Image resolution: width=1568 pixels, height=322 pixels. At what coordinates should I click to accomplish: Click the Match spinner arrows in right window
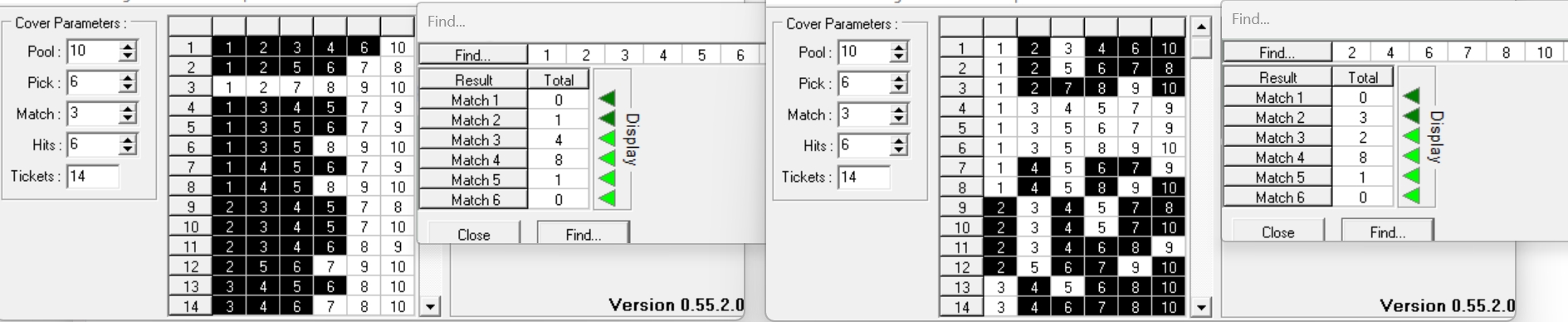tap(898, 115)
